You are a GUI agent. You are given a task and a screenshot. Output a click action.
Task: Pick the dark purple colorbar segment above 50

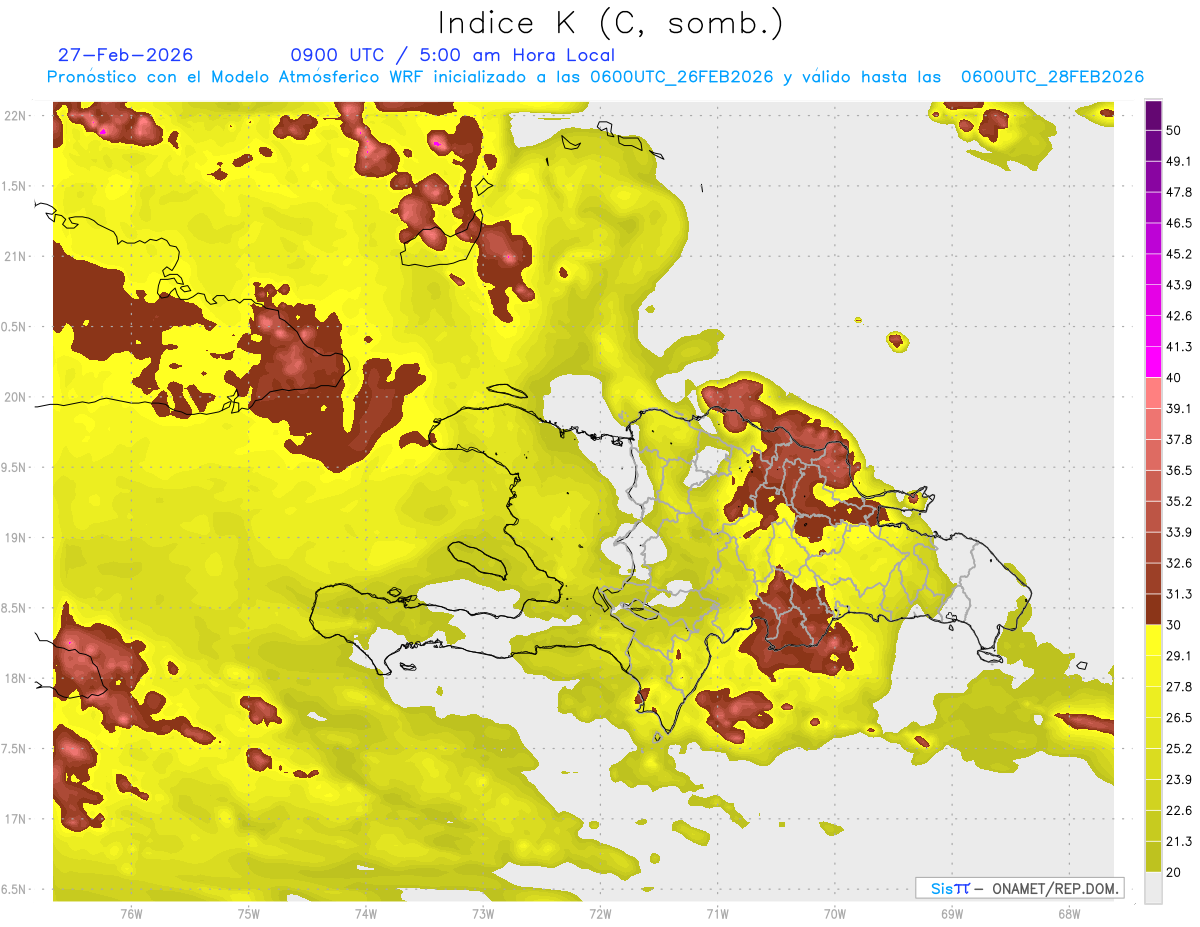pyautogui.click(x=1153, y=115)
